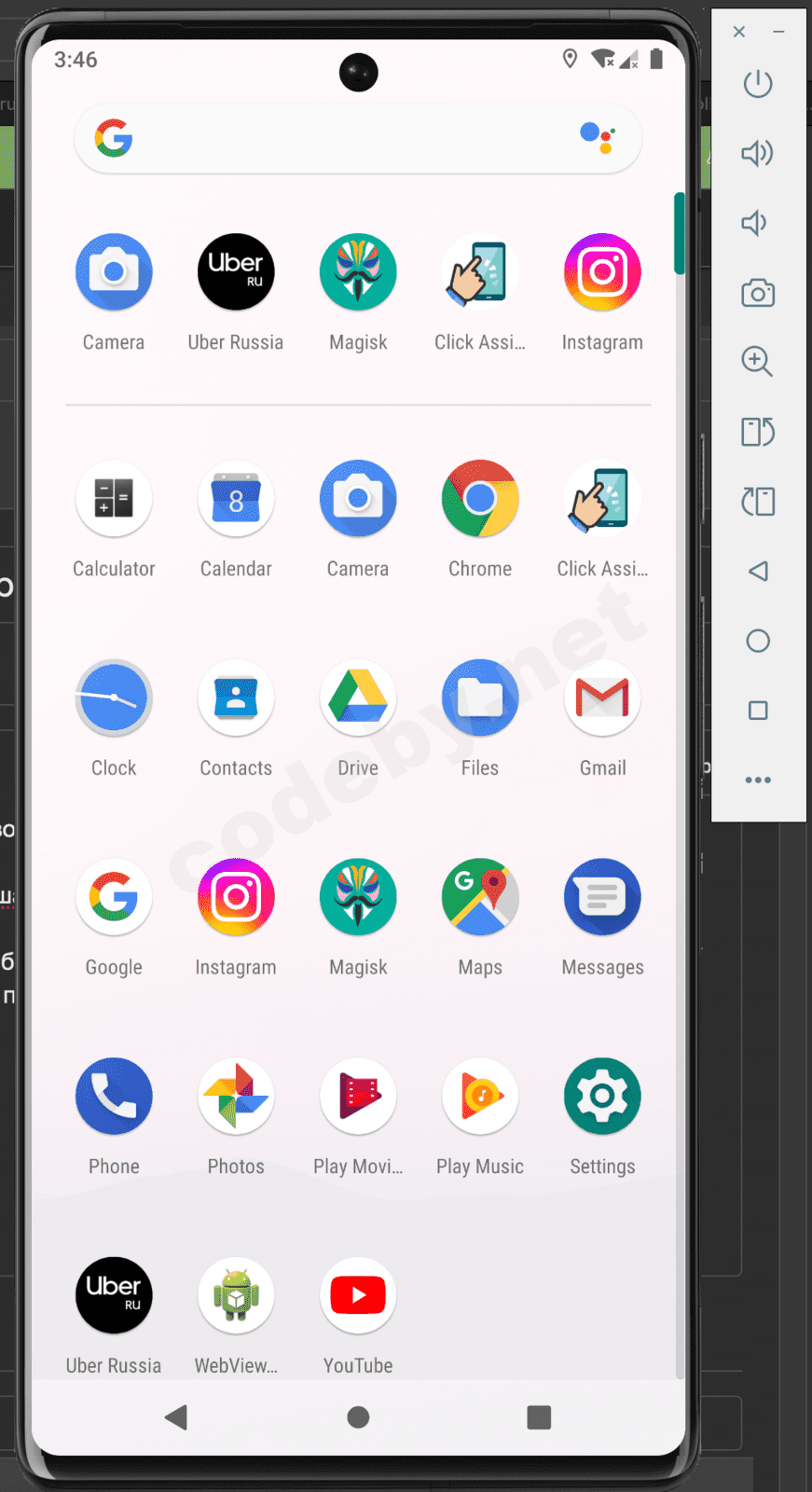The width and height of the screenshot is (812, 1492).
Task: Close the emulator toolbar window
Action: (x=739, y=32)
